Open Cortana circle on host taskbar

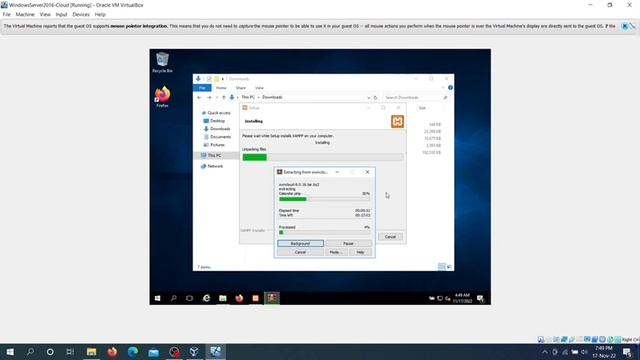(x=50, y=352)
